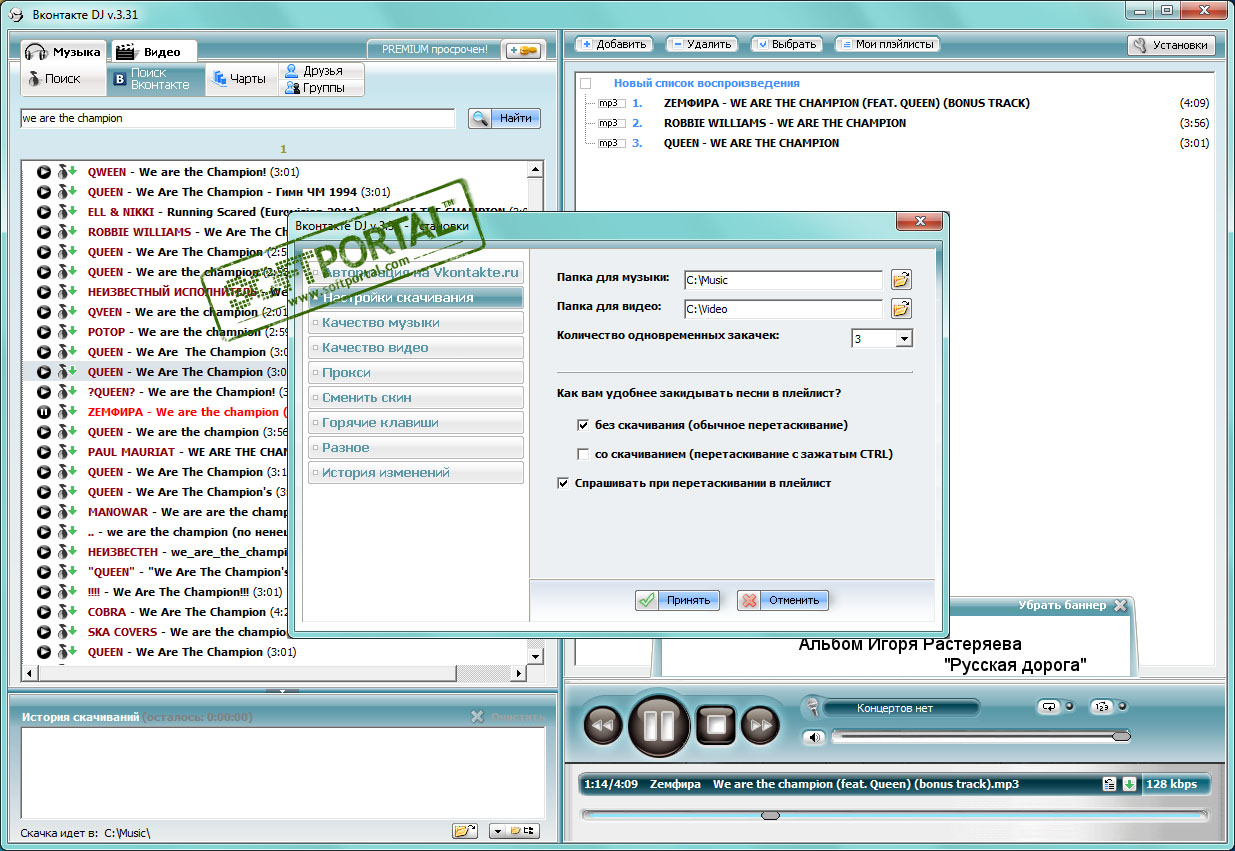Toggle "Спрашивать при перетаскивании в плейлист"

563,483
